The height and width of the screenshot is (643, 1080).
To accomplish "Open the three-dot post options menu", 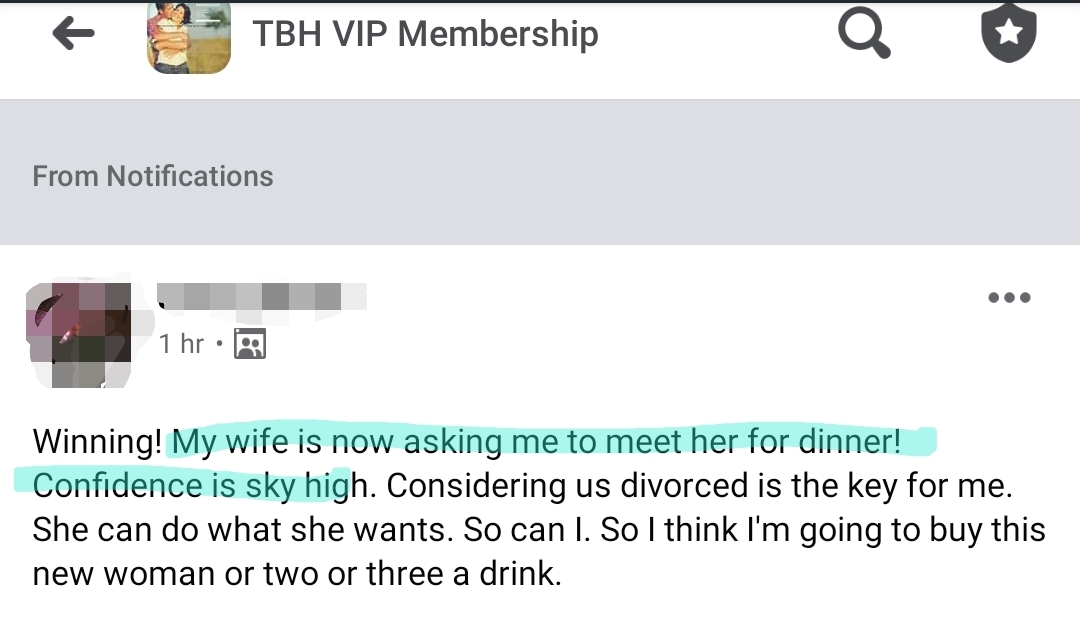I will click(x=1008, y=298).
